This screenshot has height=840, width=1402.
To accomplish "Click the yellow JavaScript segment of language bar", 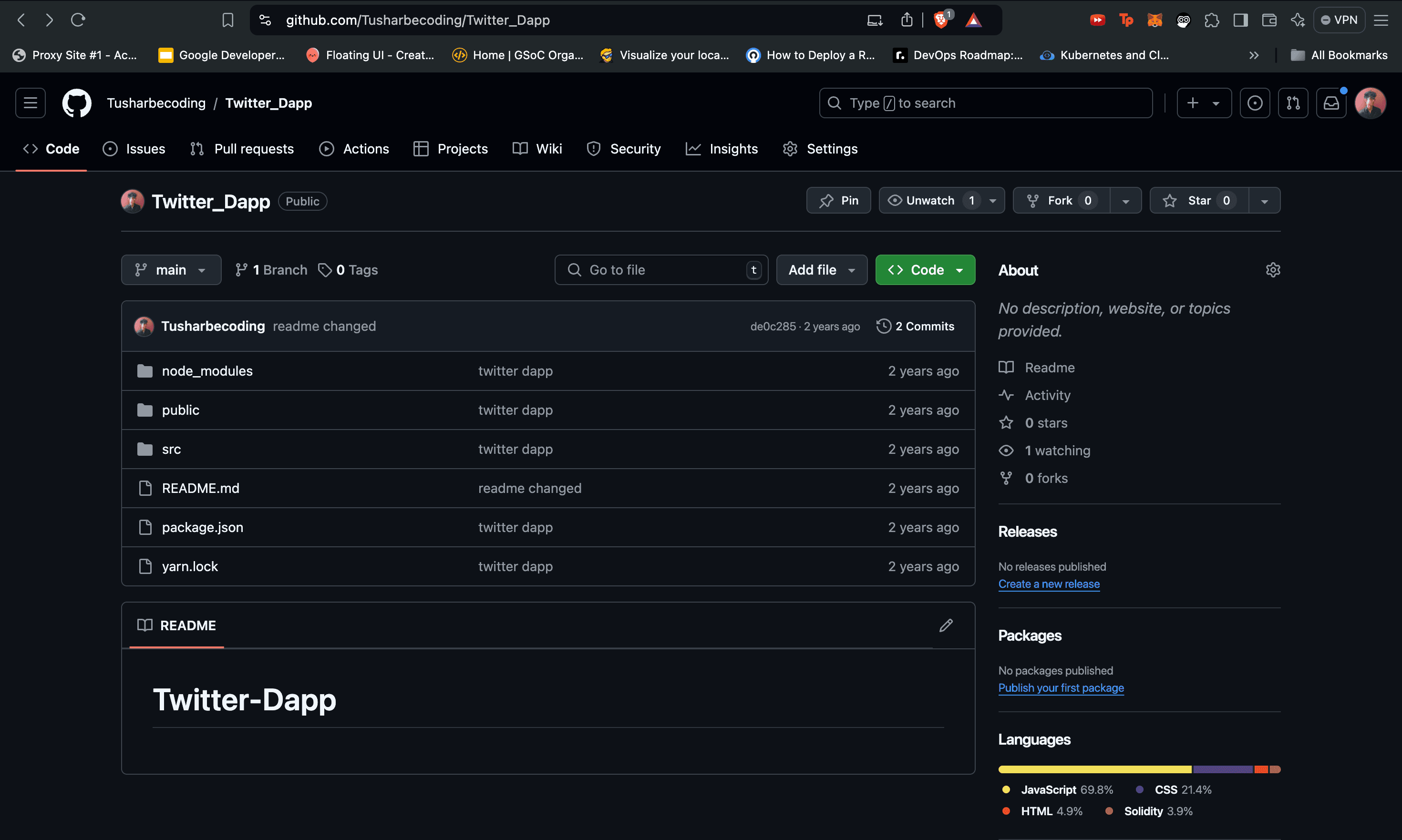I will click(1094, 769).
